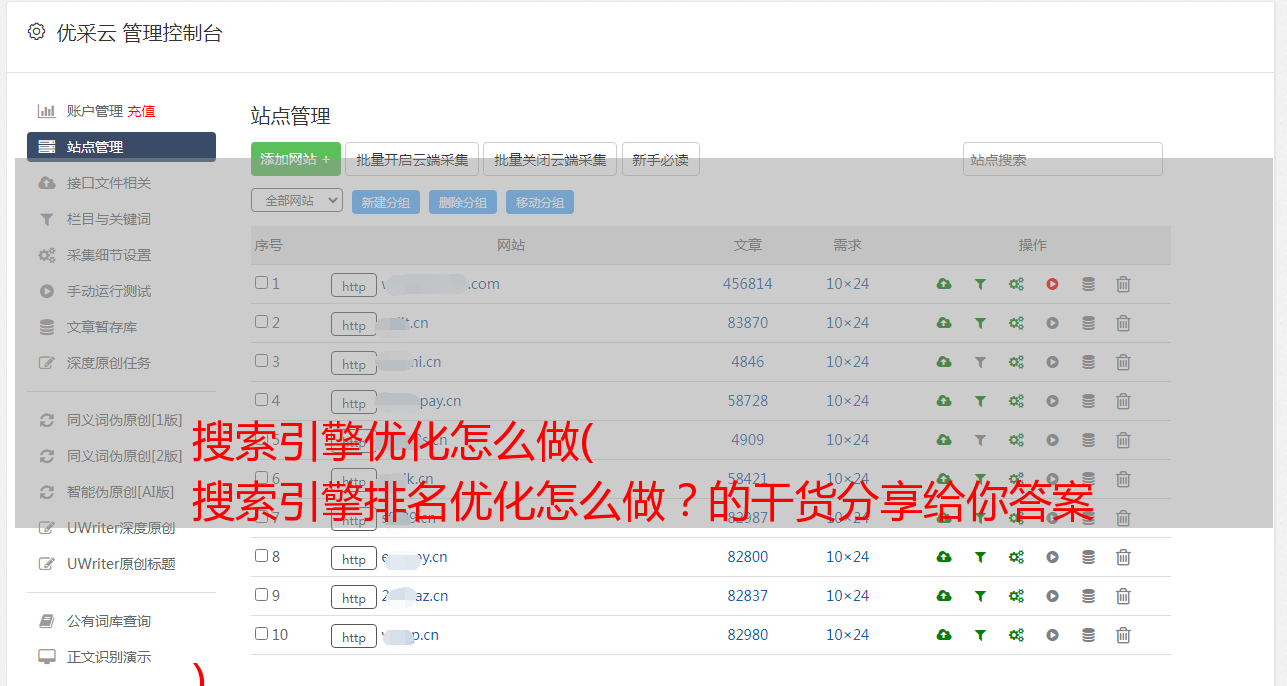Open the 全部网站 group dropdown
The width and height of the screenshot is (1287, 686).
(x=297, y=201)
